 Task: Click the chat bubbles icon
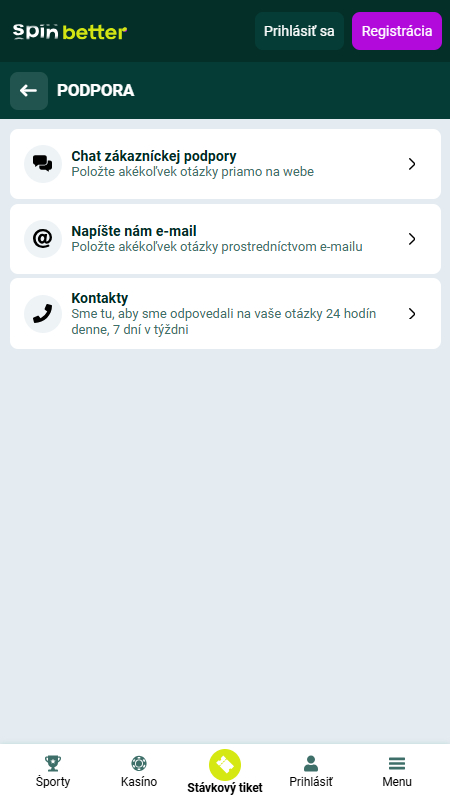43,164
